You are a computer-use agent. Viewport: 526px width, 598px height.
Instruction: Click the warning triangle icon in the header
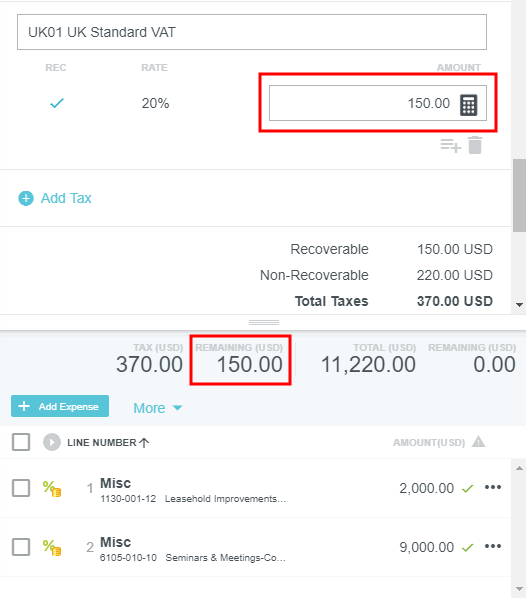(478, 442)
